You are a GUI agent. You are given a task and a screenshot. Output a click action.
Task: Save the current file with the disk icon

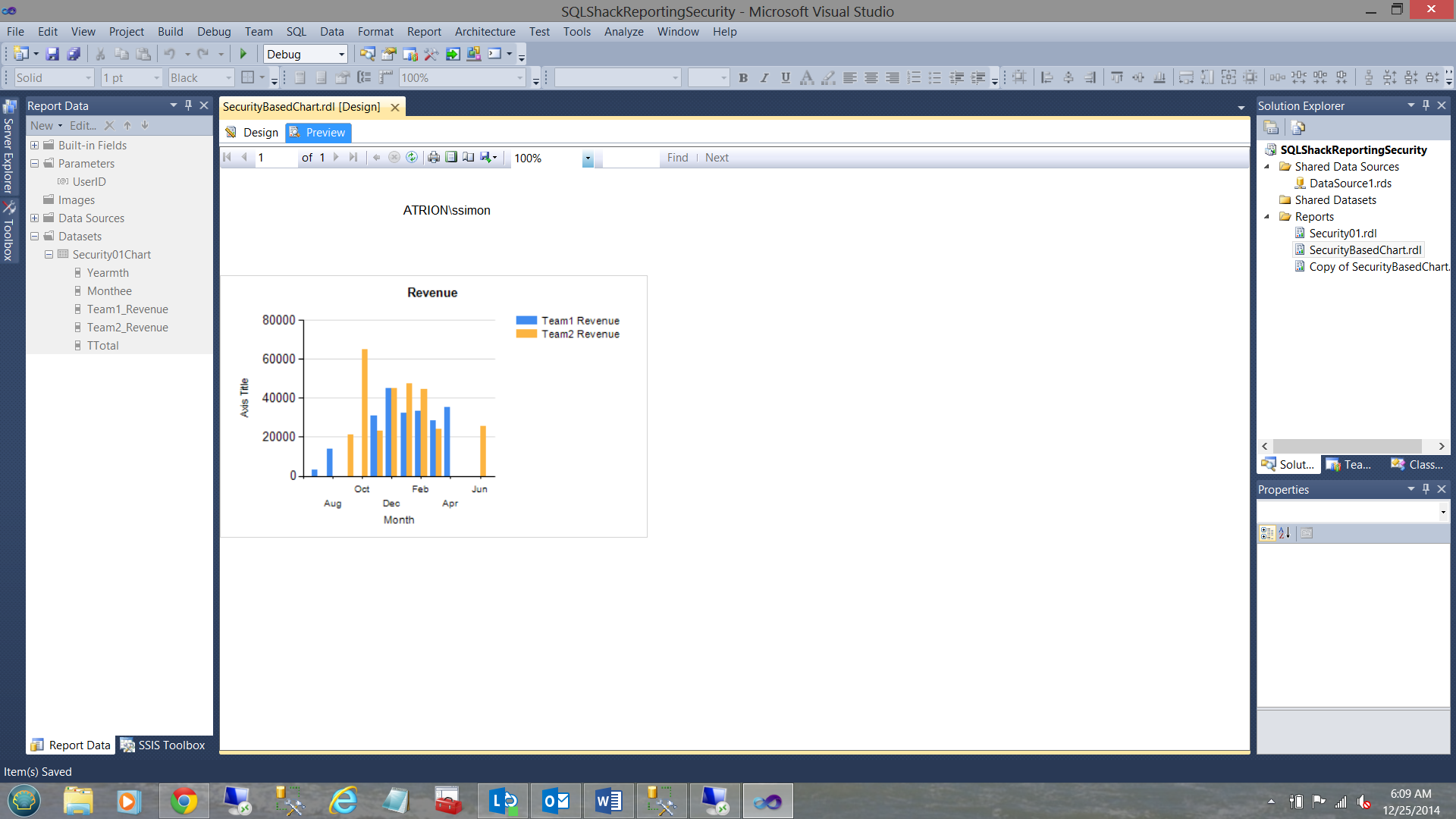(x=52, y=54)
